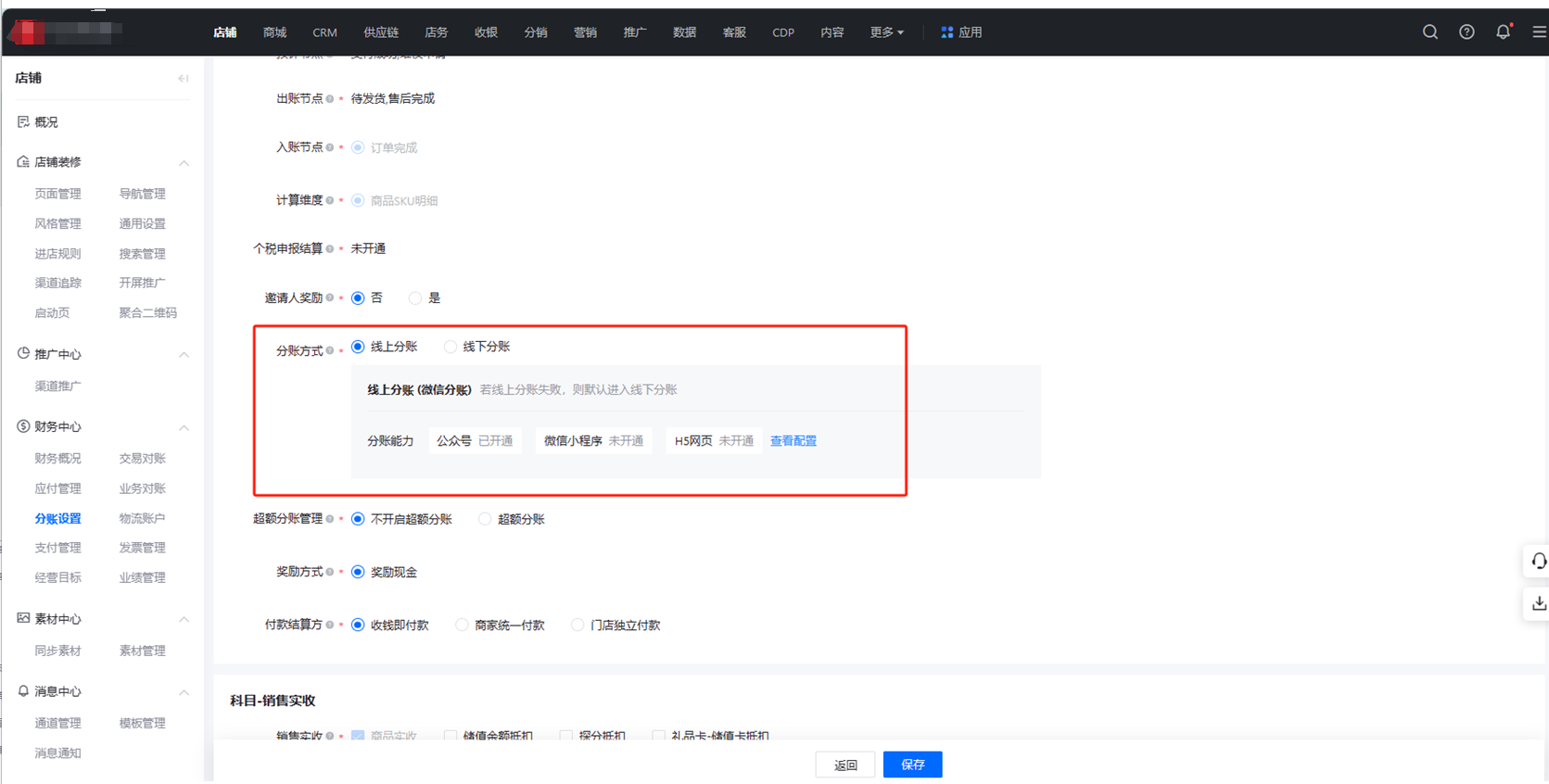Open 发票管理 in the sidebar
1549x784 pixels.
142,548
